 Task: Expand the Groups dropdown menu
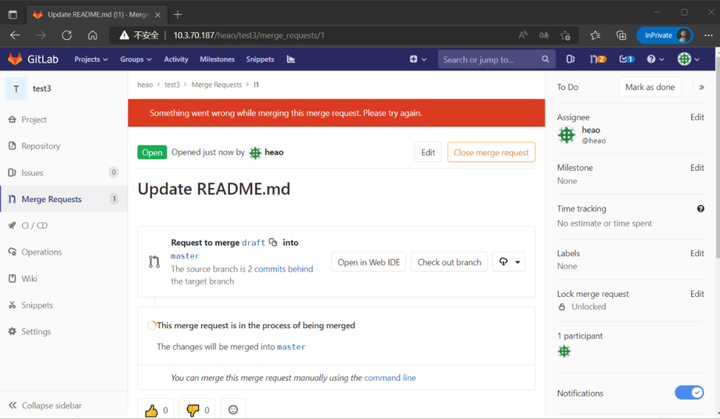(135, 59)
